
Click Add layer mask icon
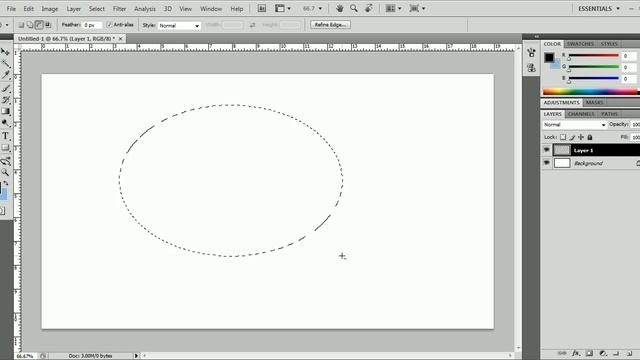coord(589,353)
